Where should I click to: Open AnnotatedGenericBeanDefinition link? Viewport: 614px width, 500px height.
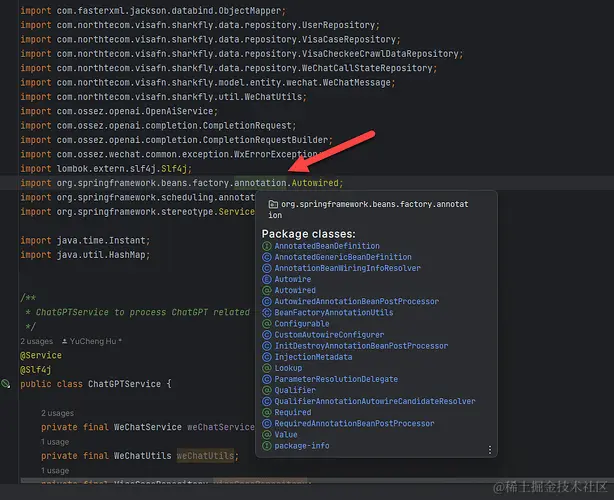tap(343, 257)
